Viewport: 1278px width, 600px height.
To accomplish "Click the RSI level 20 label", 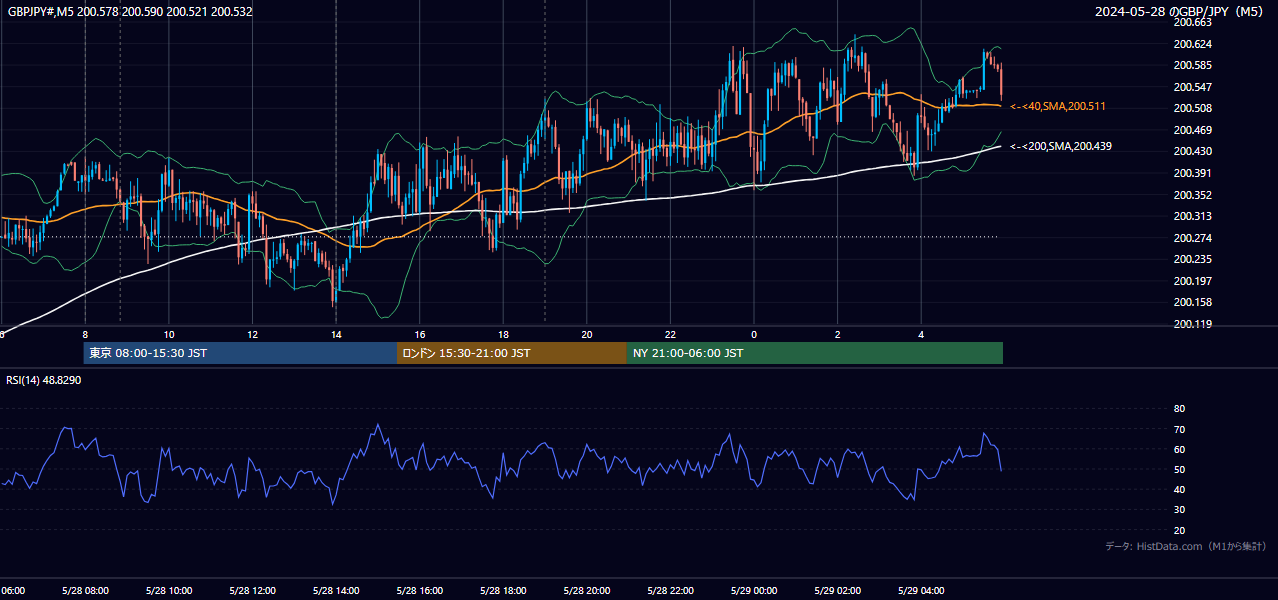I will 1179,530.
